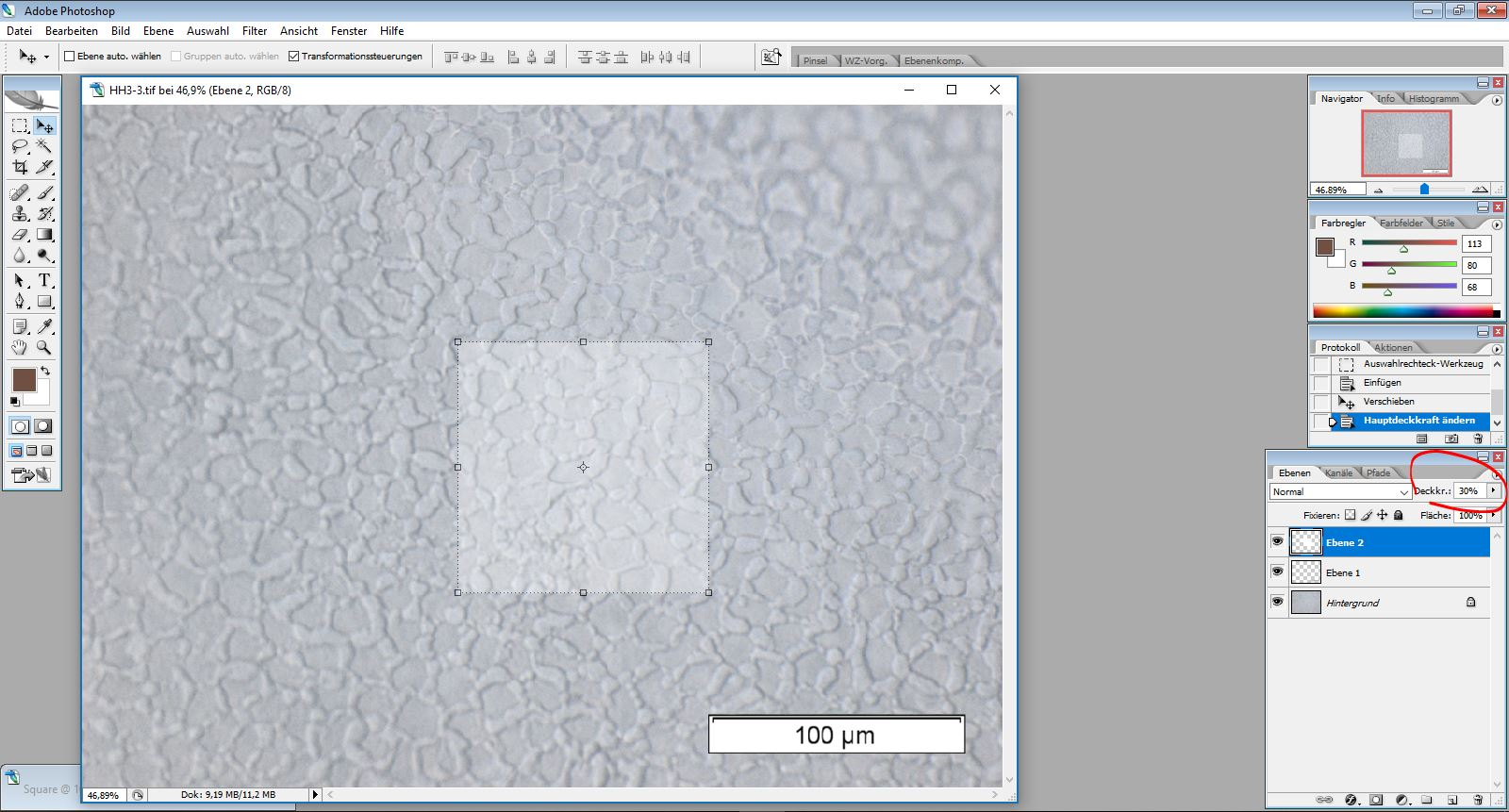Create a new layer in Layers panel
The width and height of the screenshot is (1509, 812).
pos(1452,800)
